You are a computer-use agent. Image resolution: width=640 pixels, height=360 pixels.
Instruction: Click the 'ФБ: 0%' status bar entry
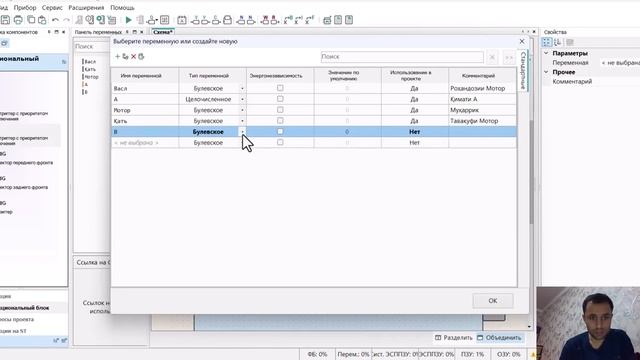(317, 354)
